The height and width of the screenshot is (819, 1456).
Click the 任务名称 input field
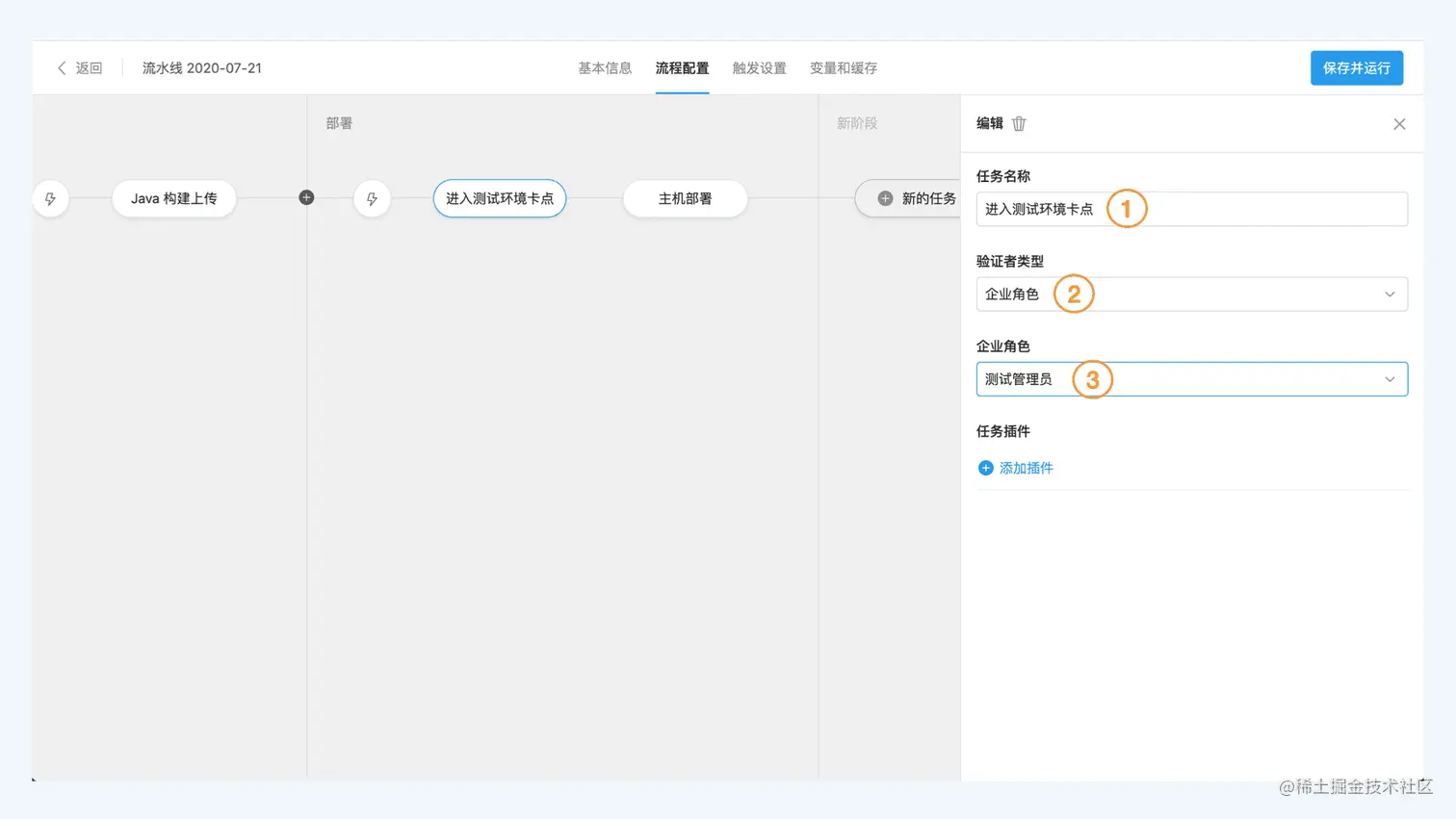[1191, 209]
